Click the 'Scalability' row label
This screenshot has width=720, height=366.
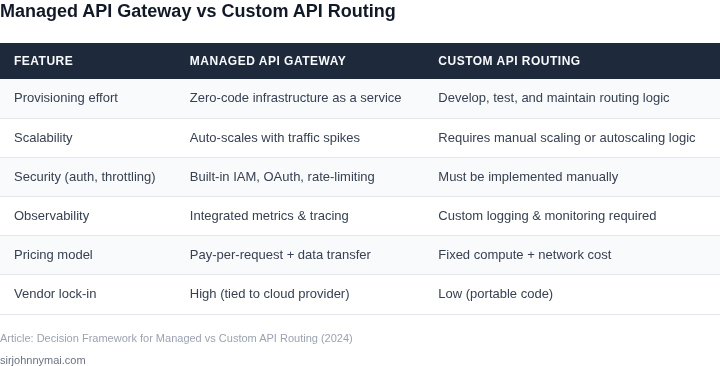click(x=43, y=138)
